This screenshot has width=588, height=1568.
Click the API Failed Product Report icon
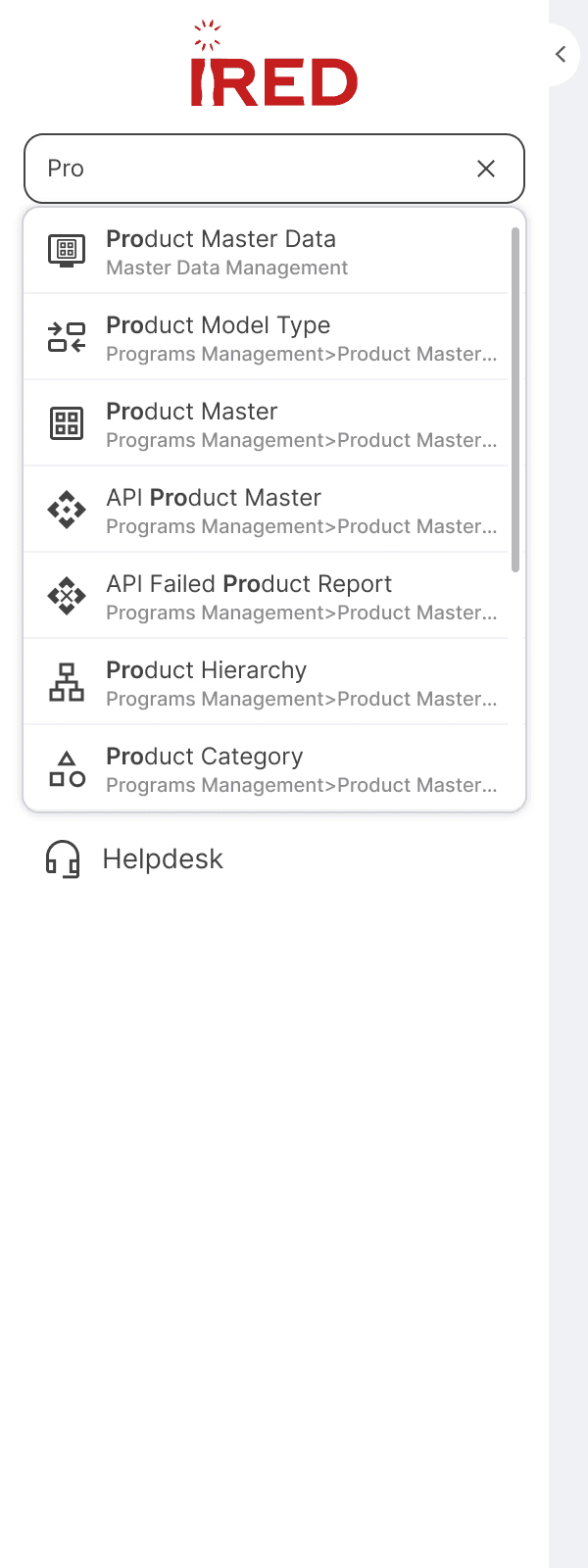click(67, 596)
